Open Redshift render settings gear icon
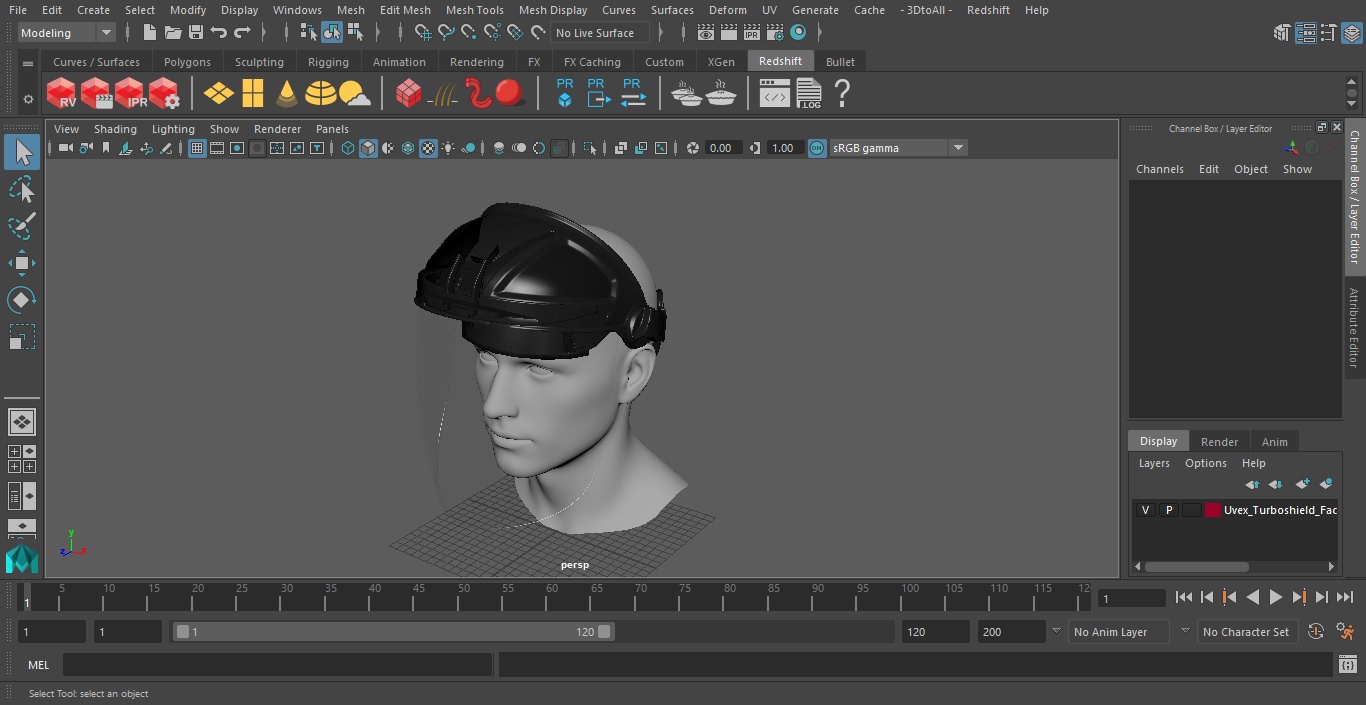Image resolution: width=1366 pixels, height=705 pixels. pos(164,94)
